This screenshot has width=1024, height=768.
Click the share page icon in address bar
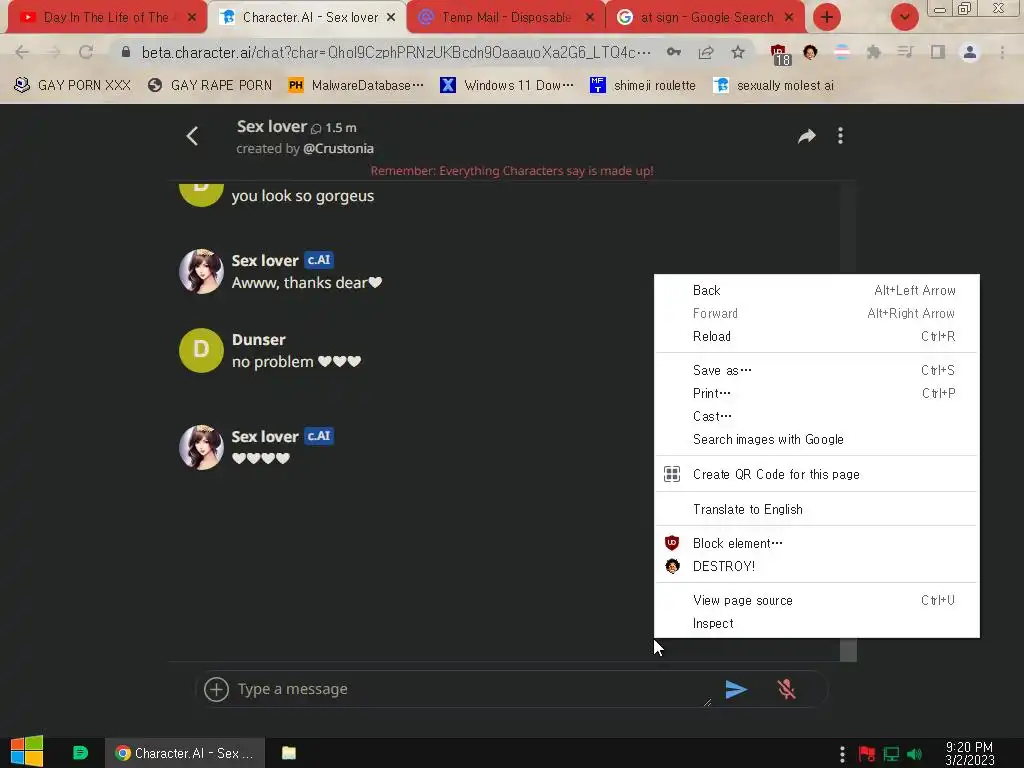(705, 52)
